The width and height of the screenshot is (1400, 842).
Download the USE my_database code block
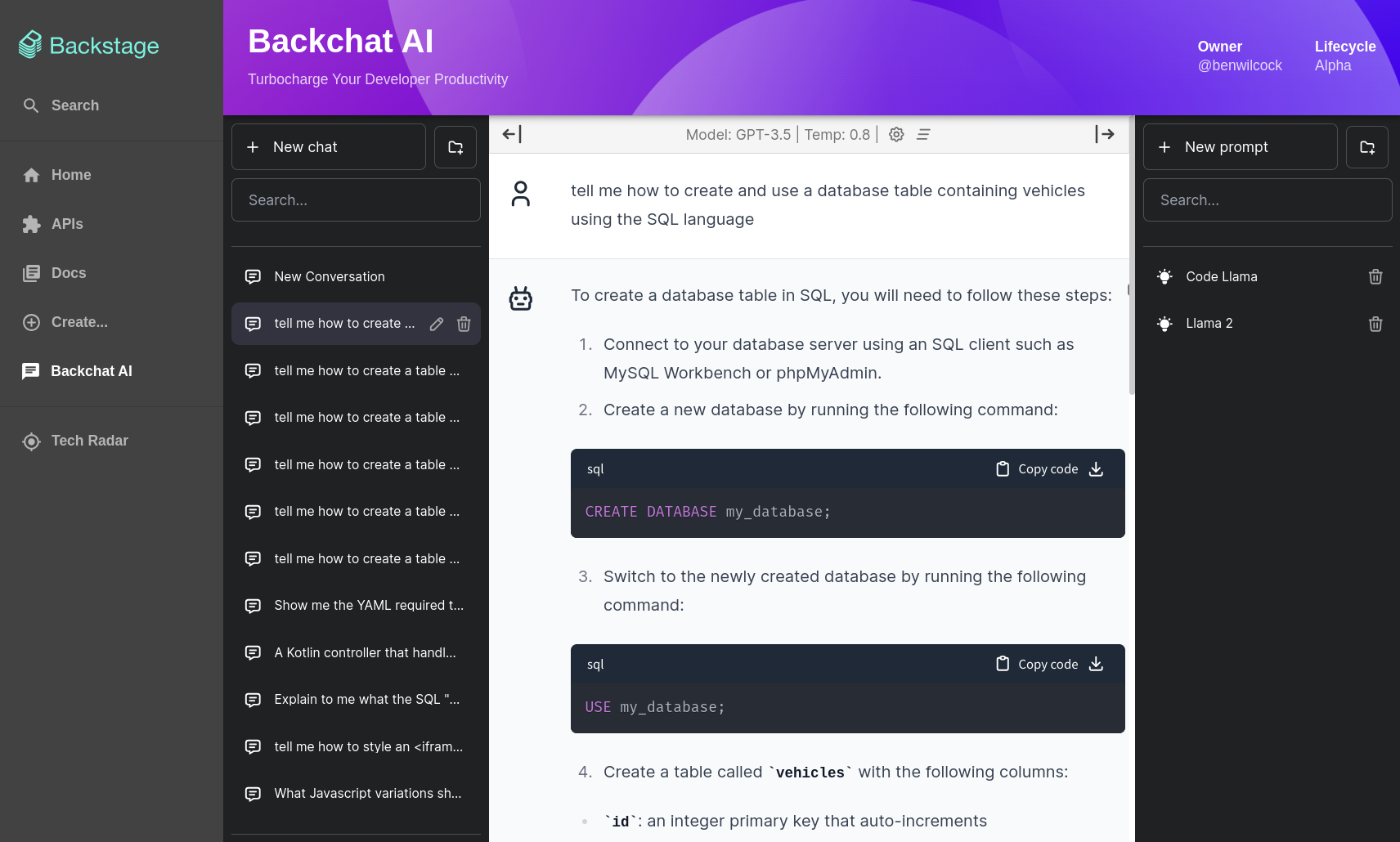1097,665
